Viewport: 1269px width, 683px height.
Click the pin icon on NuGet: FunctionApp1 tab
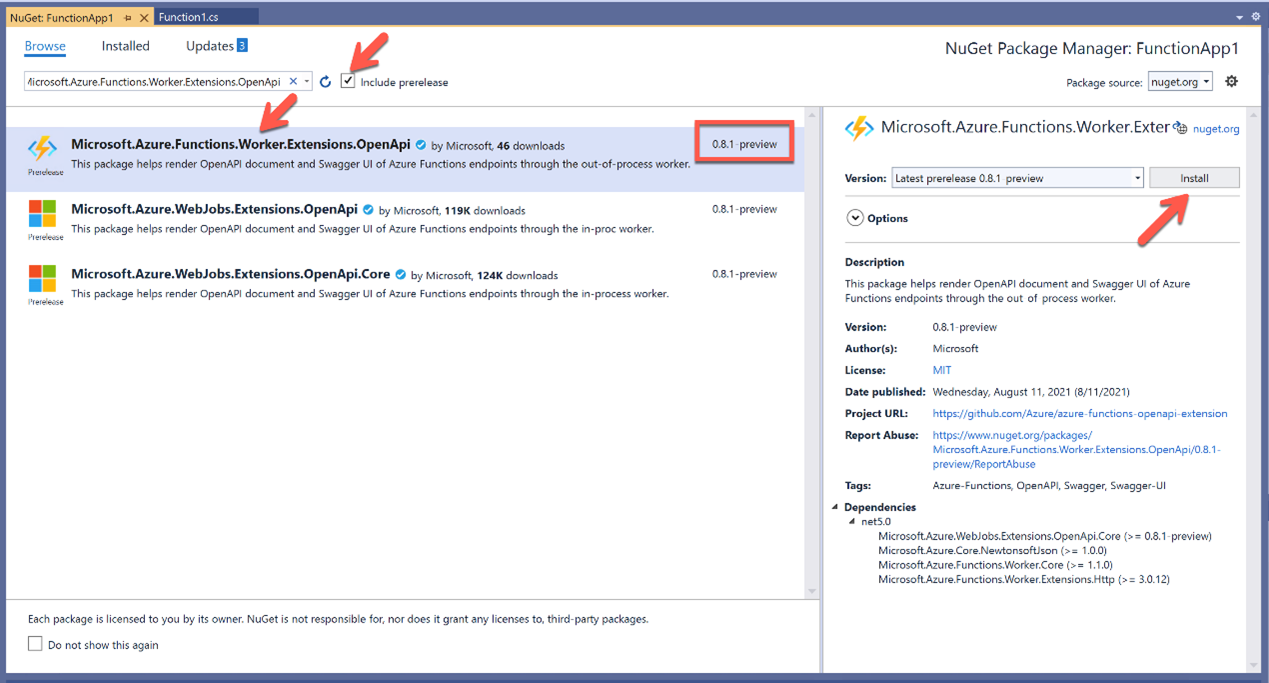[x=128, y=17]
